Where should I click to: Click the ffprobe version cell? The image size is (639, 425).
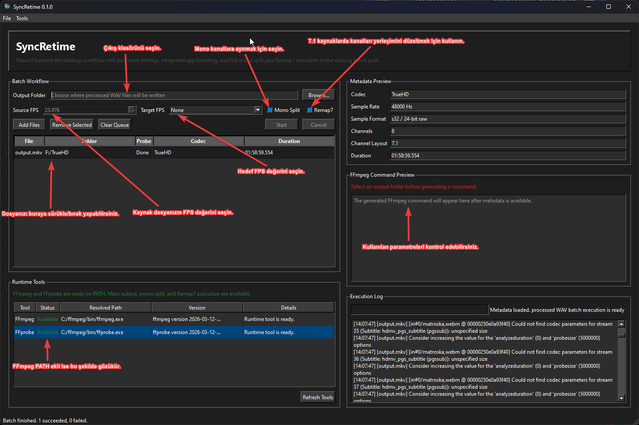point(197,333)
